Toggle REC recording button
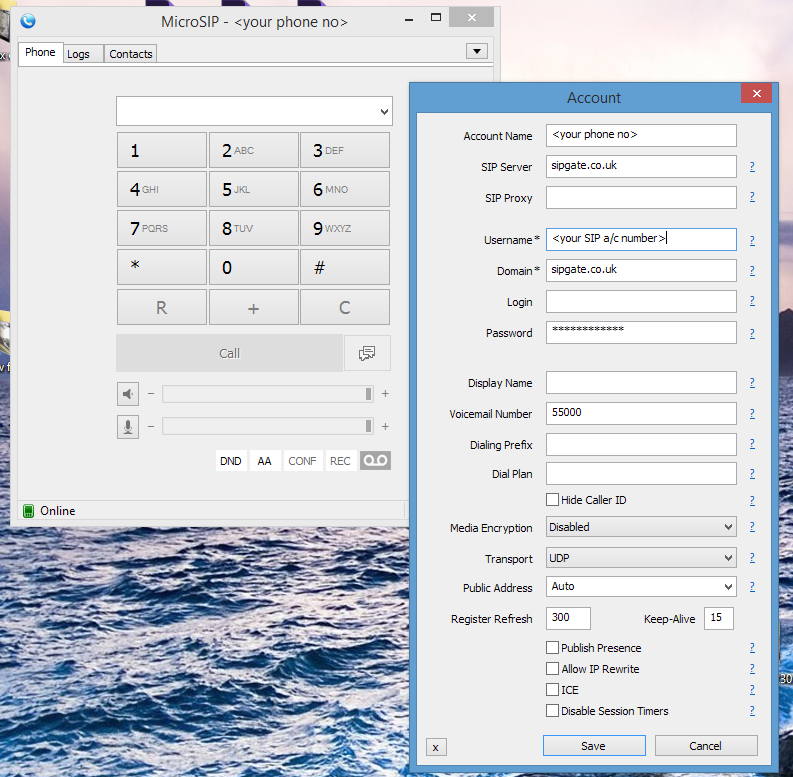Screen dimensions: 793x777 pyautogui.click(x=340, y=461)
